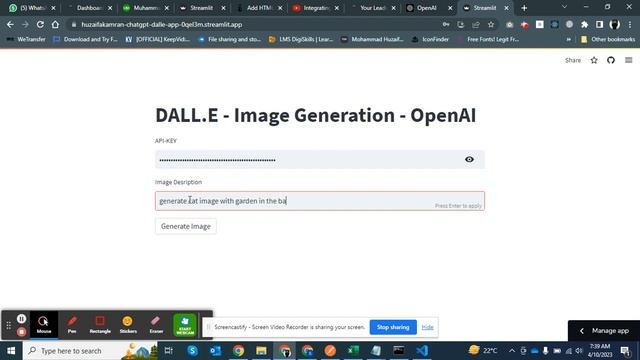Open the WeTransfer bookmark
This screenshot has height=360, width=640.
pos(26,39)
